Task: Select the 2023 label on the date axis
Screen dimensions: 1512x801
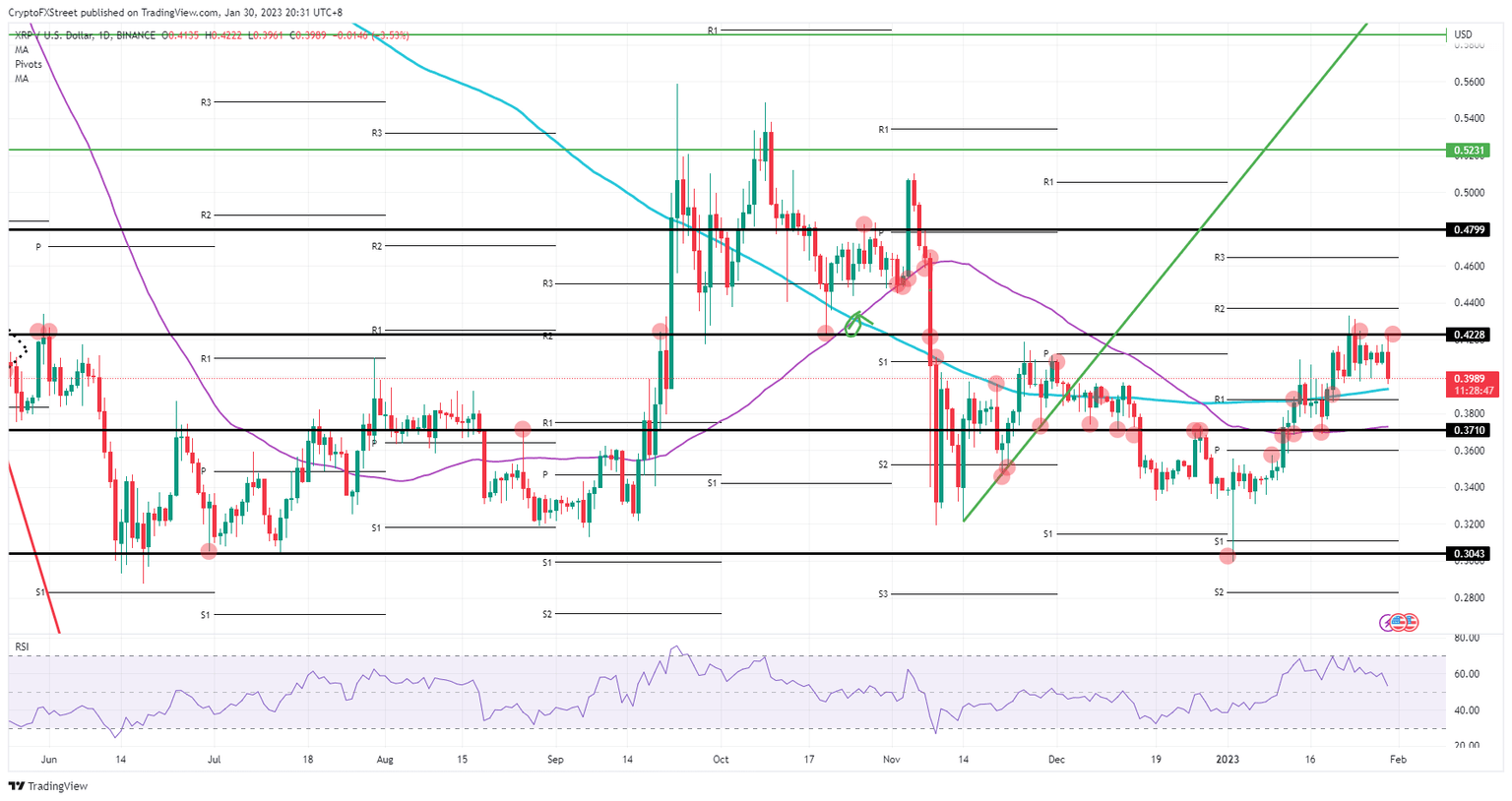Action: 1229,759
